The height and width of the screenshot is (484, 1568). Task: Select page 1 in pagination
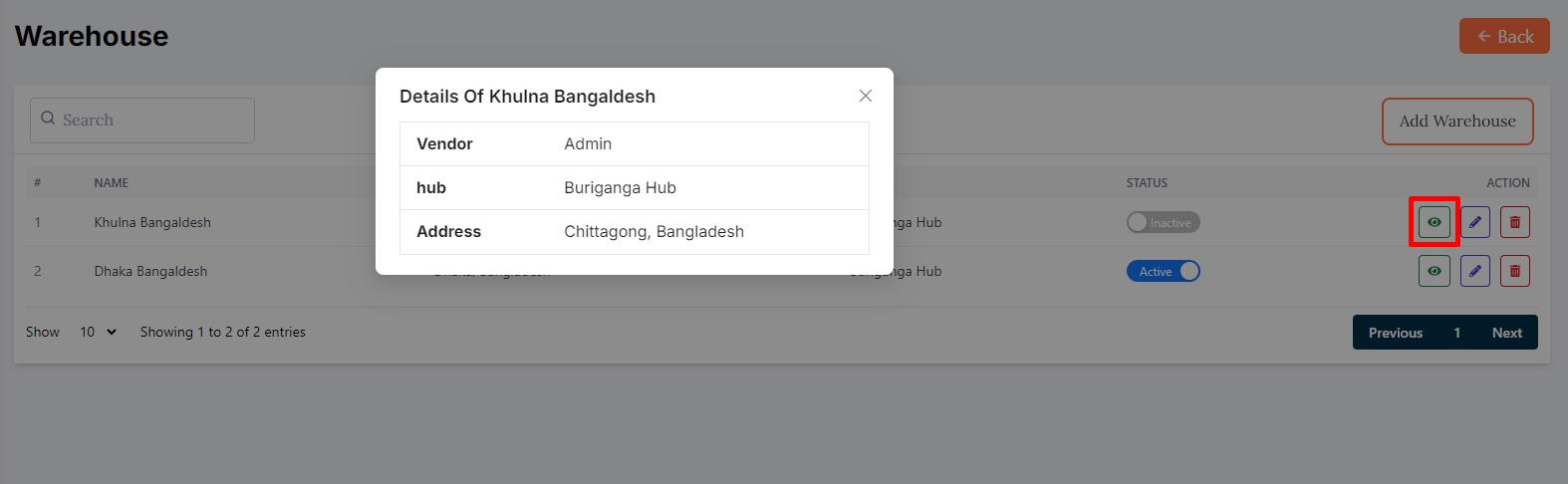click(x=1456, y=333)
